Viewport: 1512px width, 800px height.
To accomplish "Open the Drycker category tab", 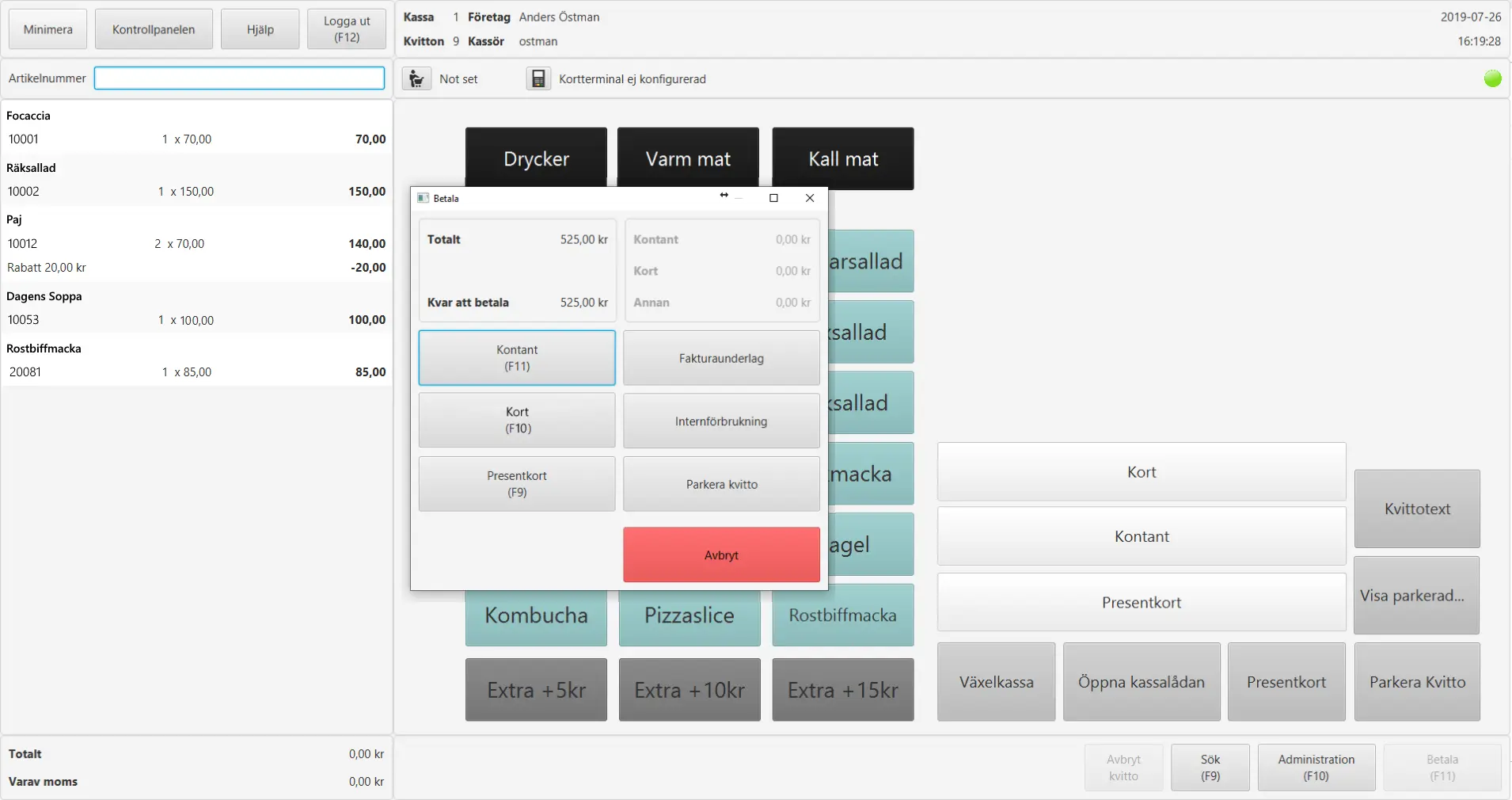I will (536, 158).
